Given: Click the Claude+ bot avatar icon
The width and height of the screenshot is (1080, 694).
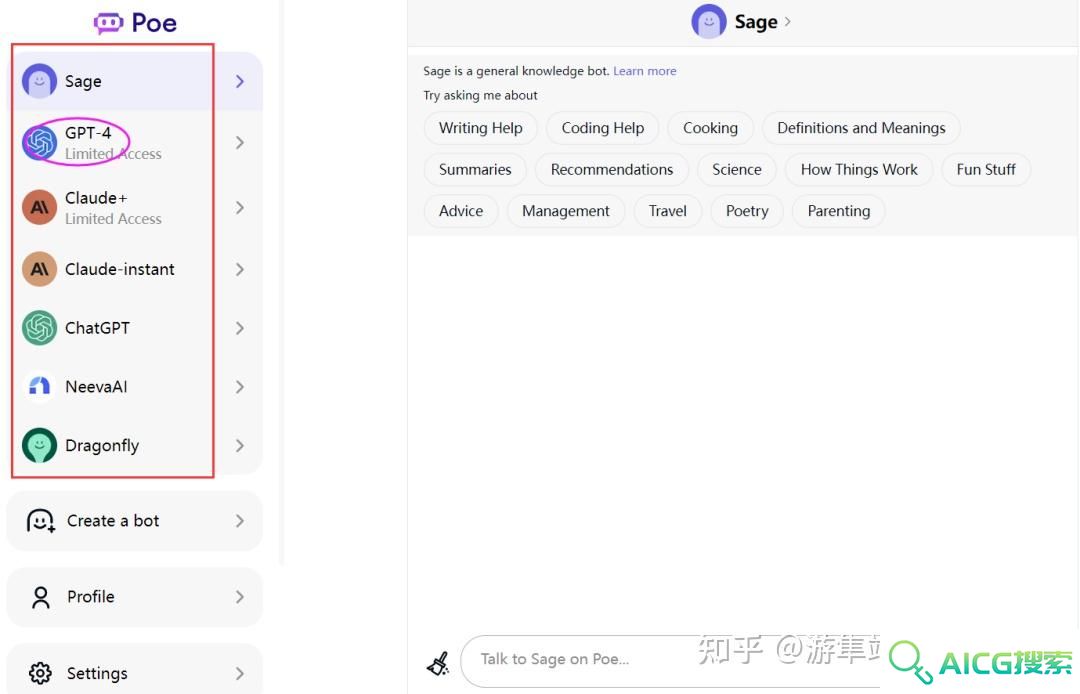Looking at the screenshot, I should point(39,207).
